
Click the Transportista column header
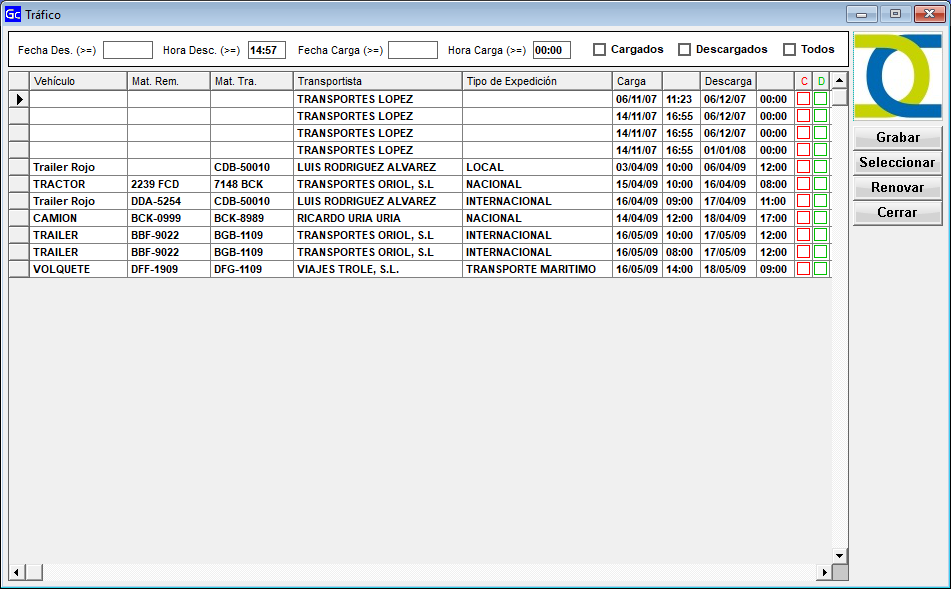point(378,81)
